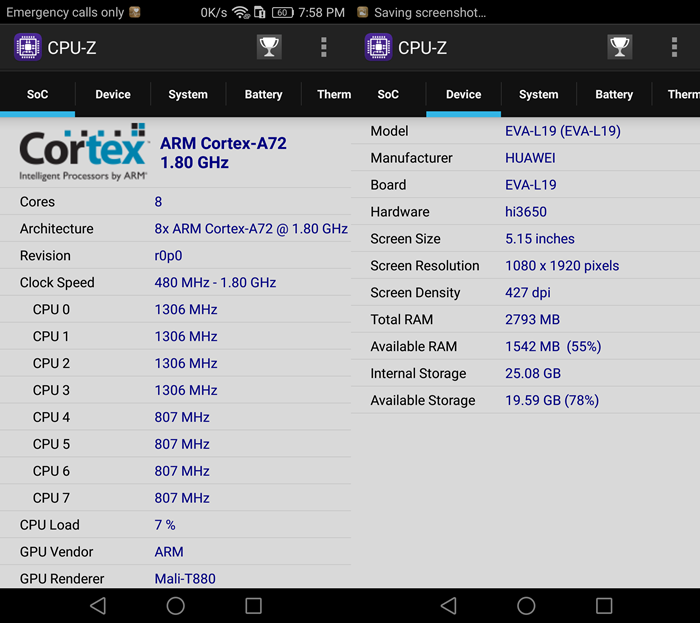Tap the CPU 3 row label

(x=51, y=390)
